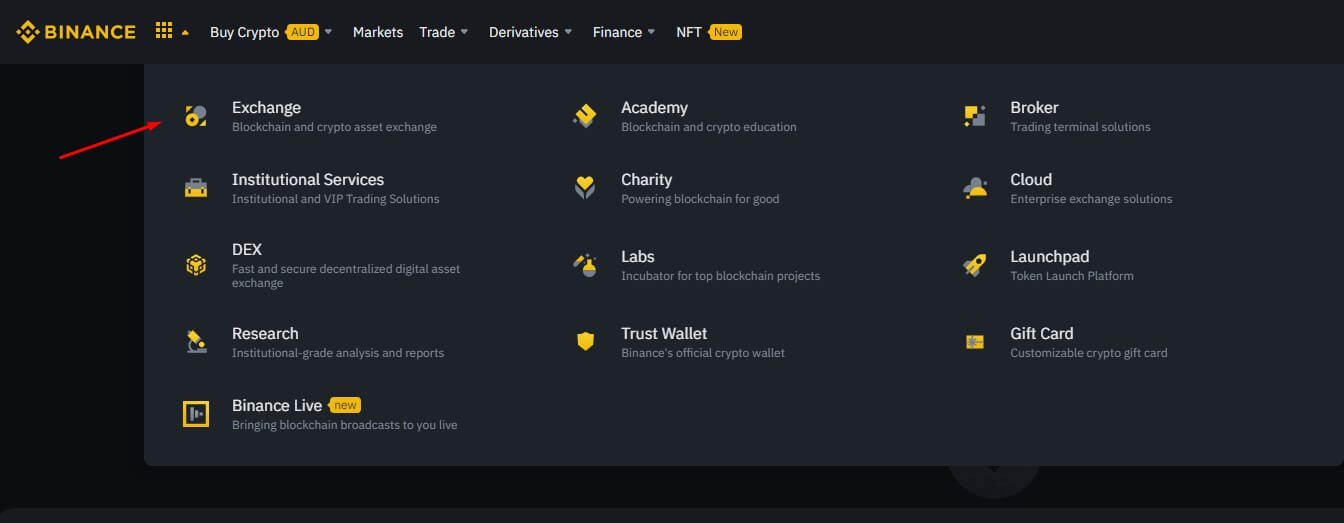Screen dimensions: 1344x523
Task: Click the Trust Wallet shield icon
Action: (585, 342)
